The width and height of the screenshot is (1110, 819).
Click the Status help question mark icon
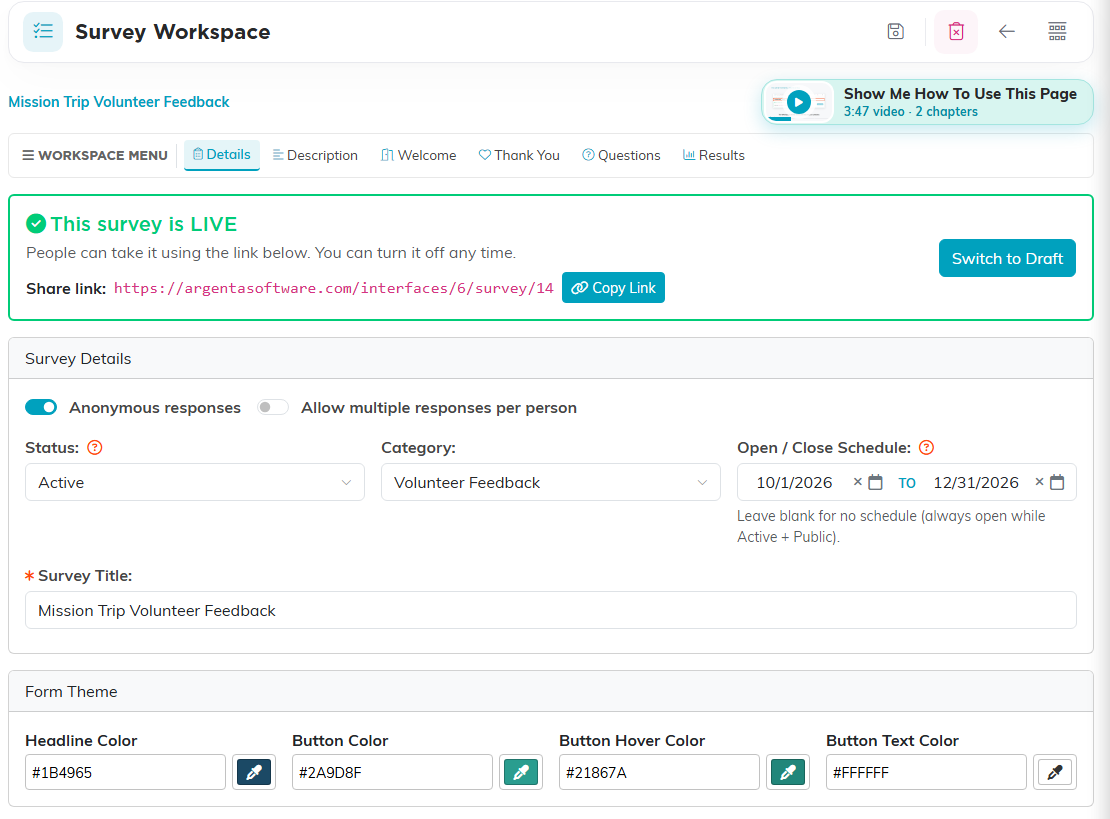point(95,447)
